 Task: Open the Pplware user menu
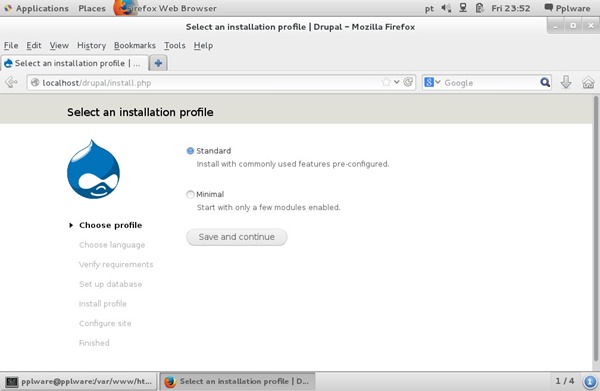pyautogui.click(x=567, y=8)
